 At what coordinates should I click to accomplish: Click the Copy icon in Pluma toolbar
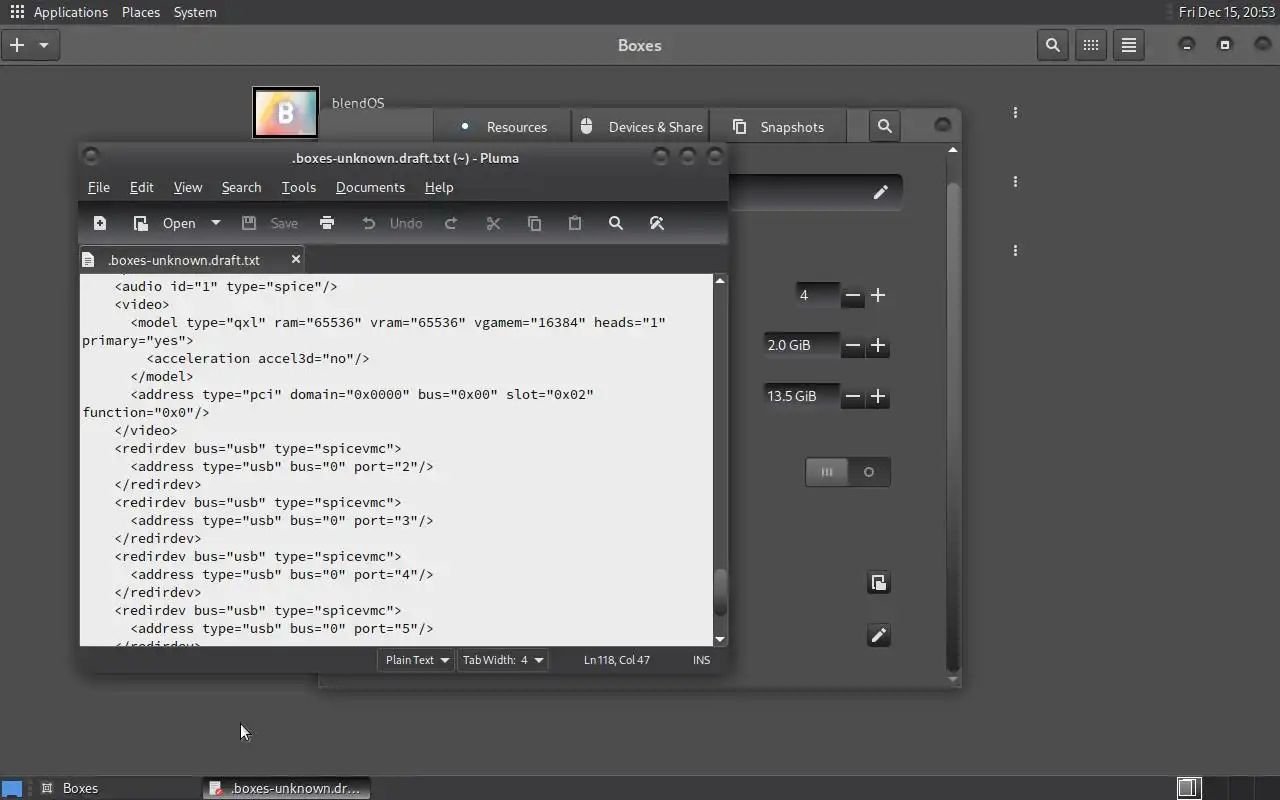(x=534, y=223)
